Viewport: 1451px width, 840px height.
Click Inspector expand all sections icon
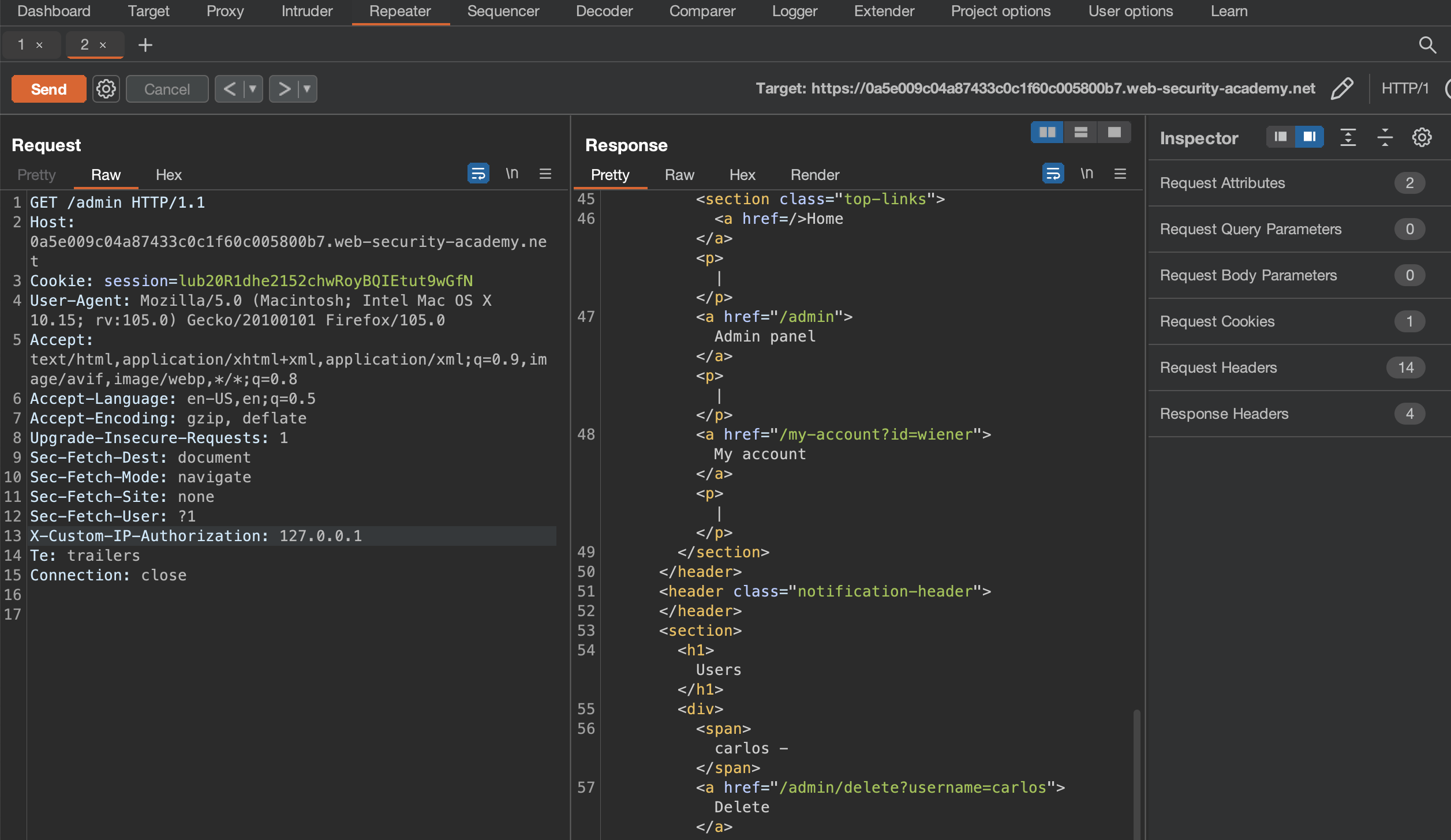point(1348,137)
